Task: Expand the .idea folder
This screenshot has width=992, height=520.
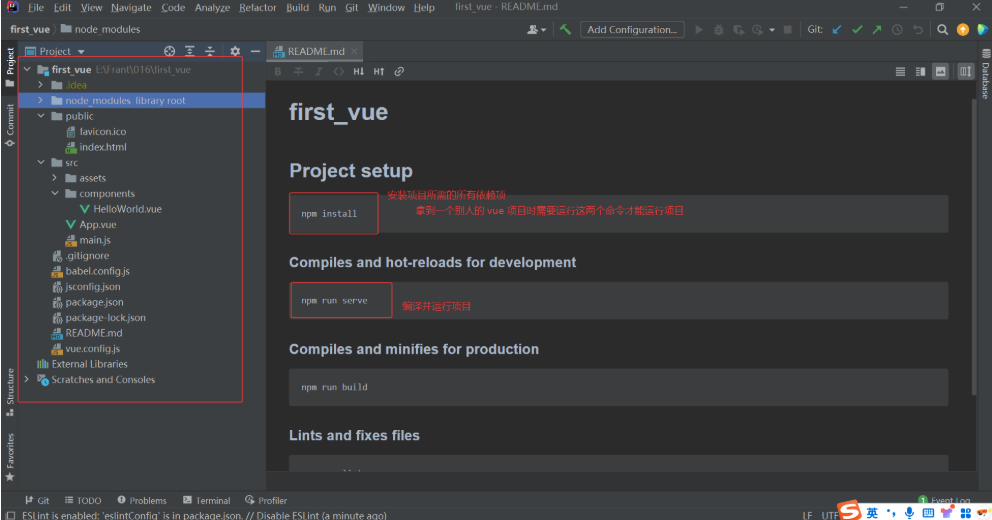Action: [41, 85]
